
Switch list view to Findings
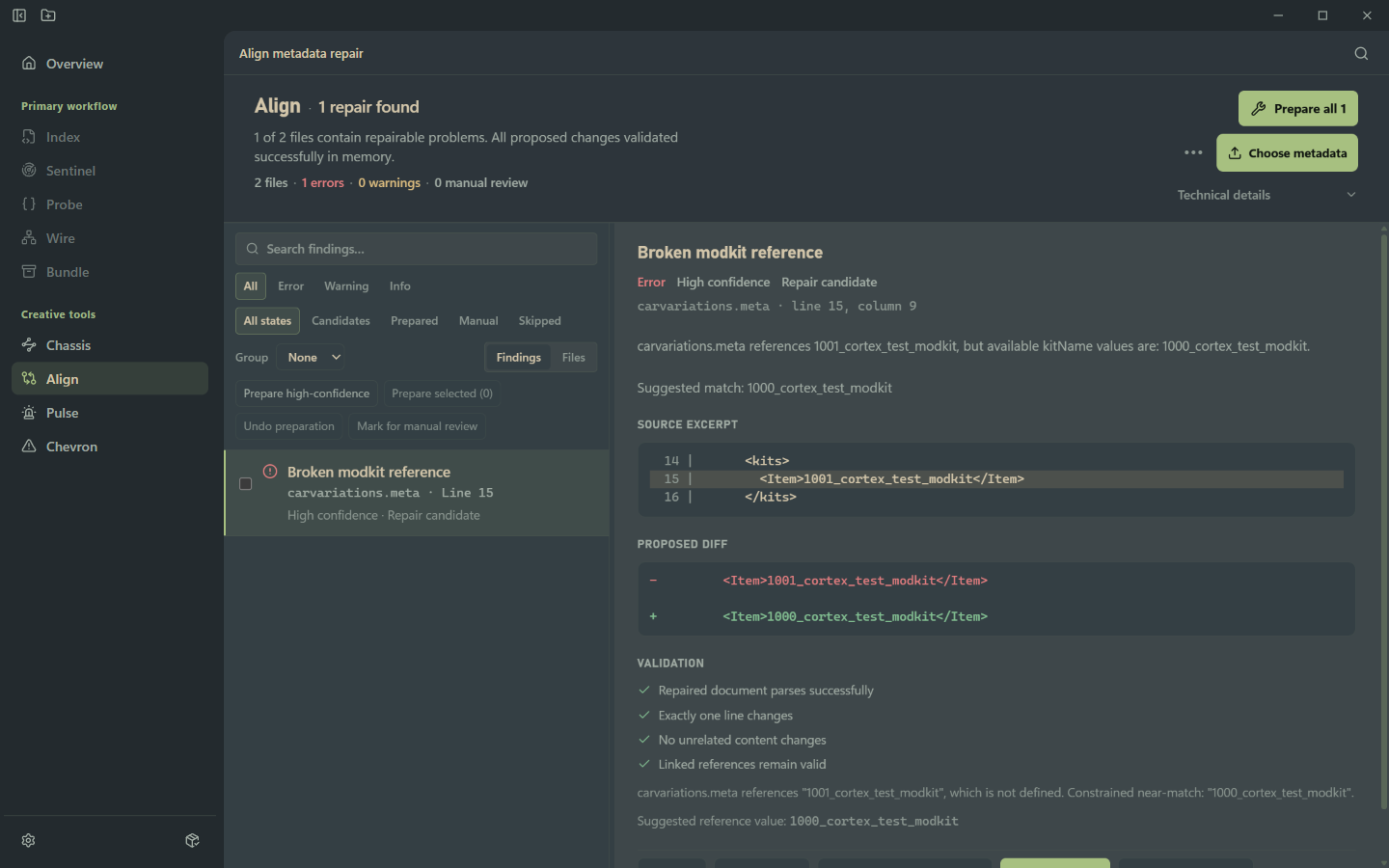click(x=519, y=357)
